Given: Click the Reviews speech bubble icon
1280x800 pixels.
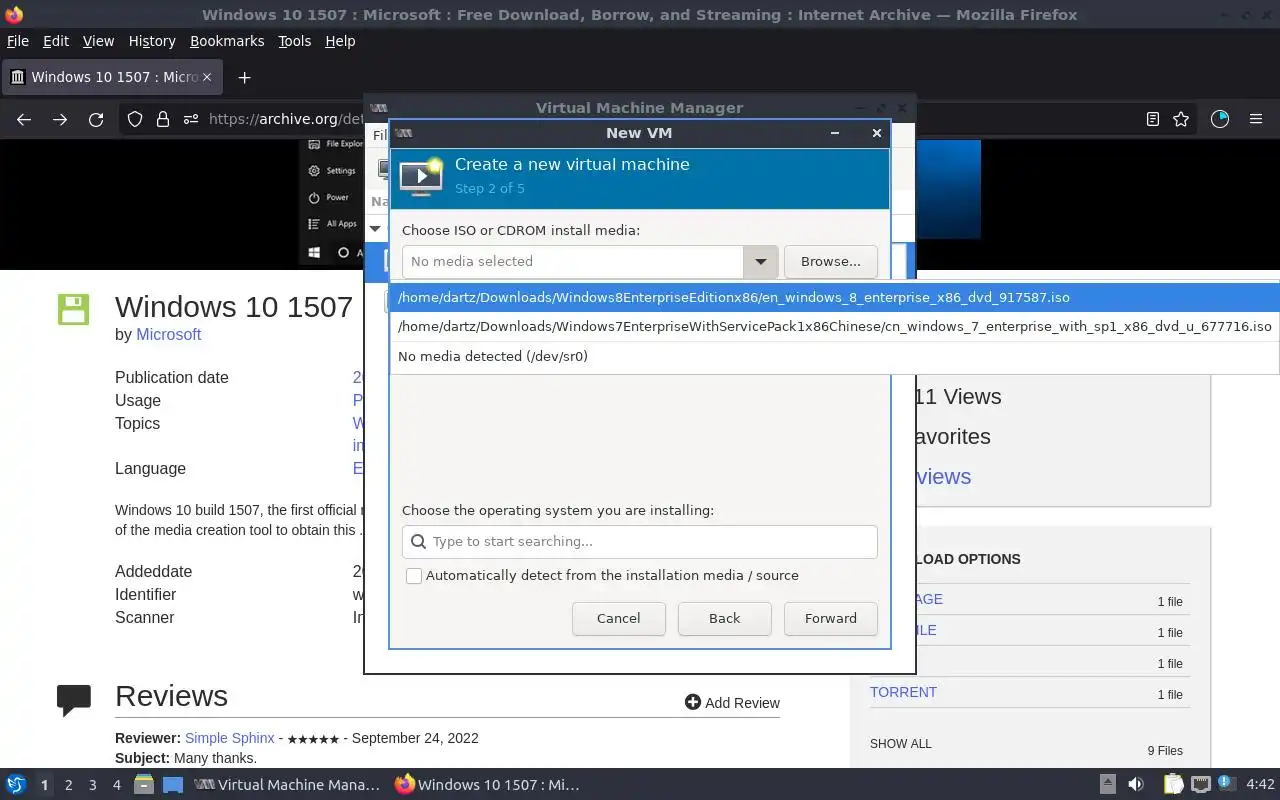Looking at the screenshot, I should (x=74, y=700).
